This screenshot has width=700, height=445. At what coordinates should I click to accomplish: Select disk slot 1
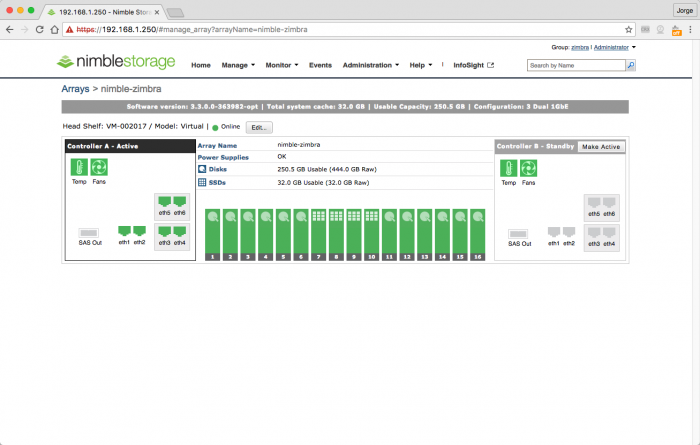click(212, 234)
